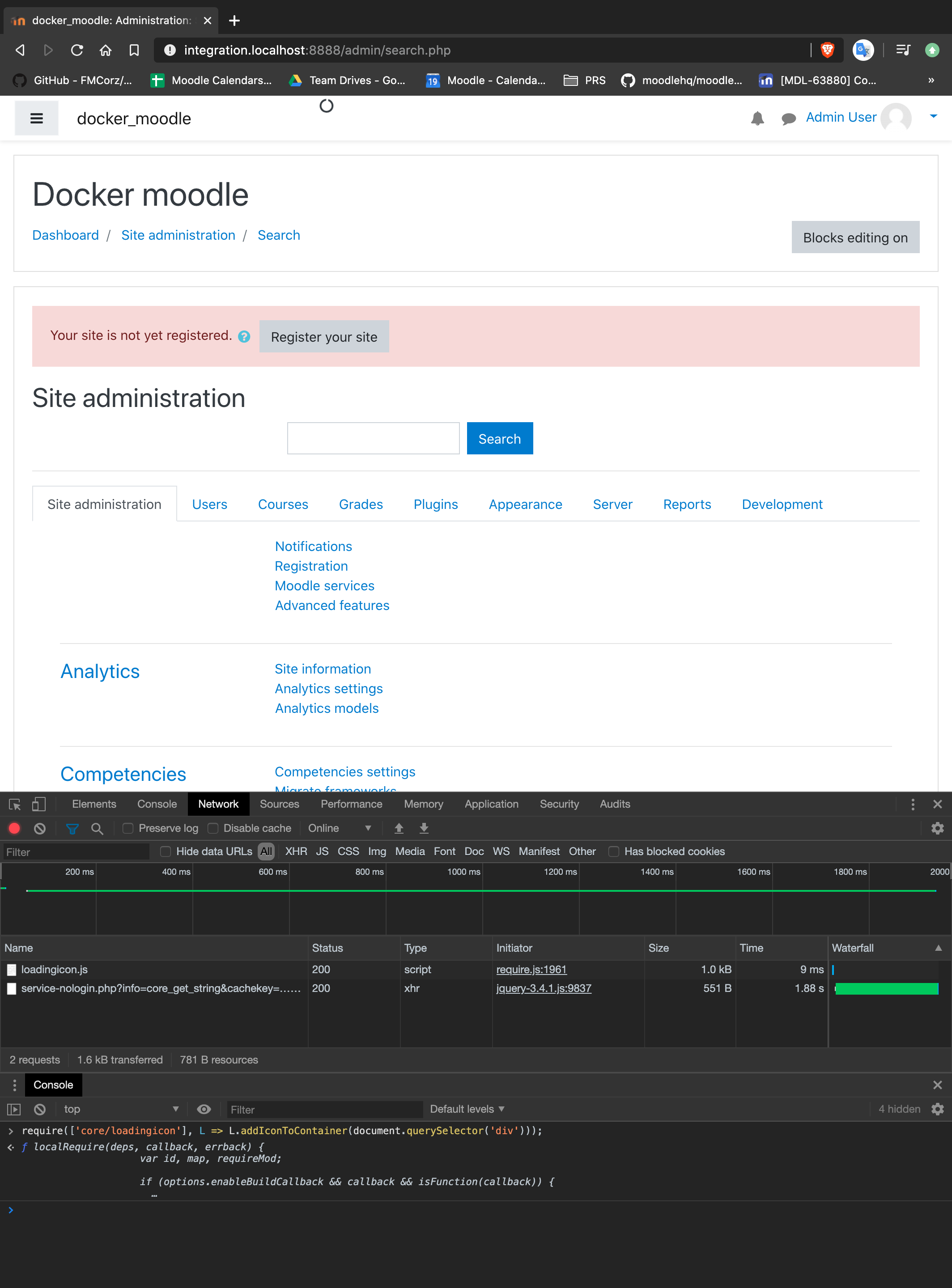Screen dimensions: 952x1288
Task: Open PRS bookmarks folder
Action: point(585,80)
